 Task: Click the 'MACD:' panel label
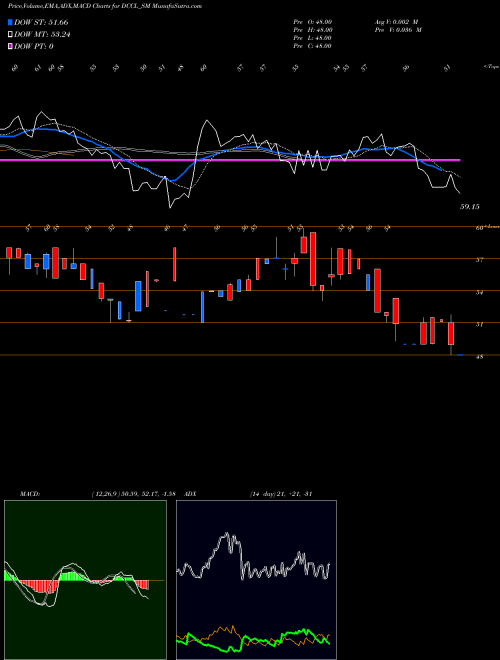pyautogui.click(x=30, y=494)
